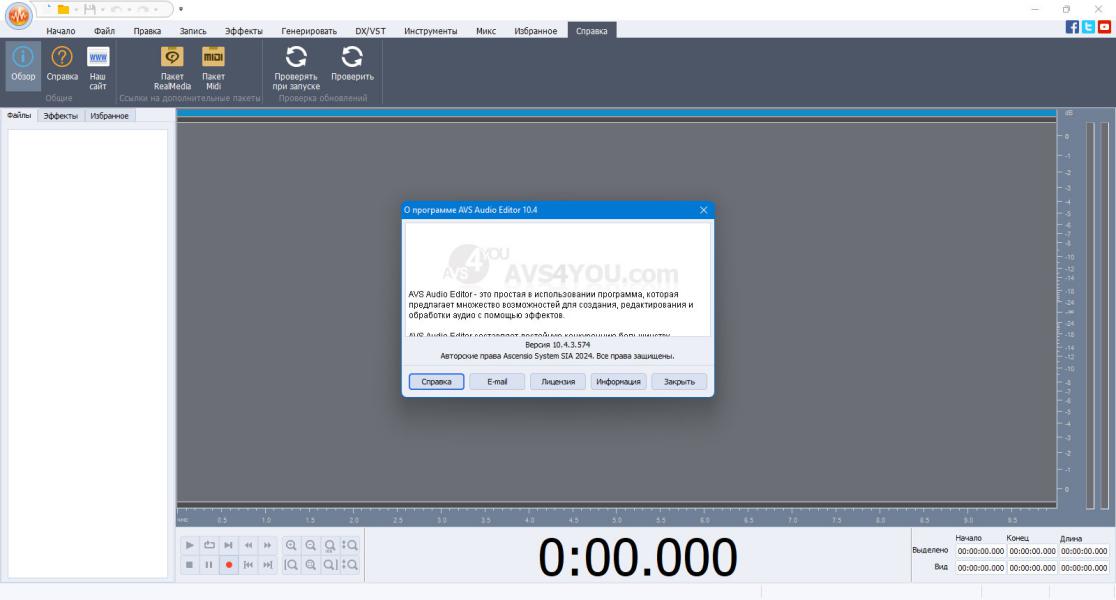Jump to end with skip-to-end button
The width and height of the screenshot is (1116, 600).
point(268,564)
